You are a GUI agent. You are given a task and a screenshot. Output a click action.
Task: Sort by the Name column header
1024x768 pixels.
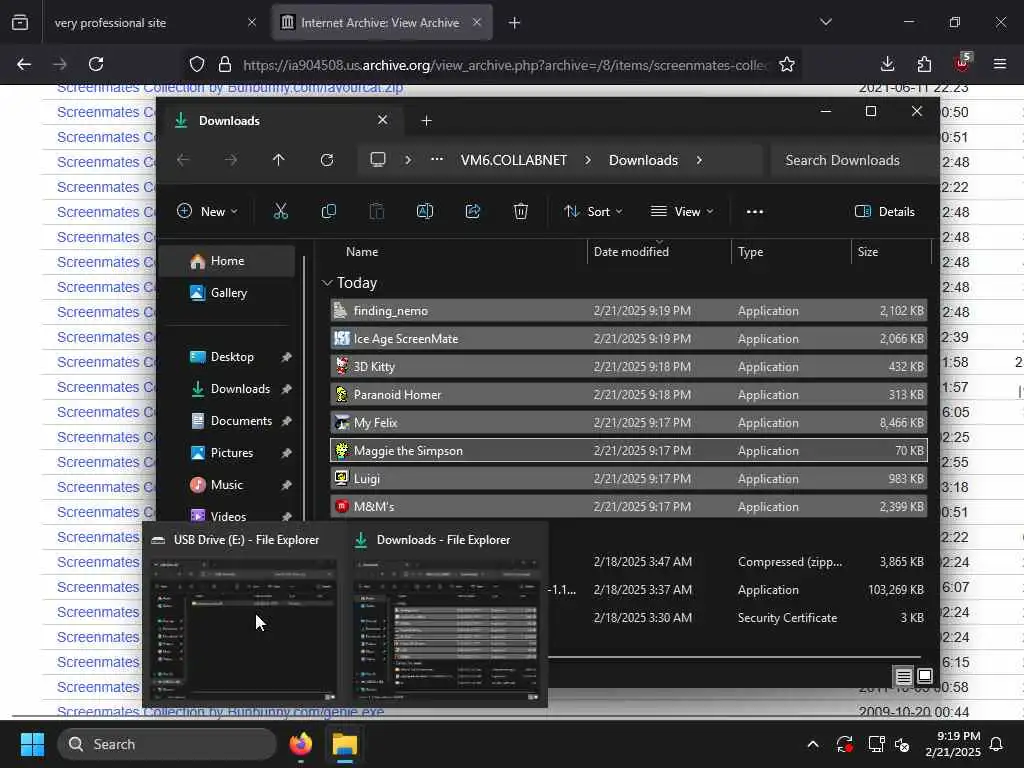(362, 252)
